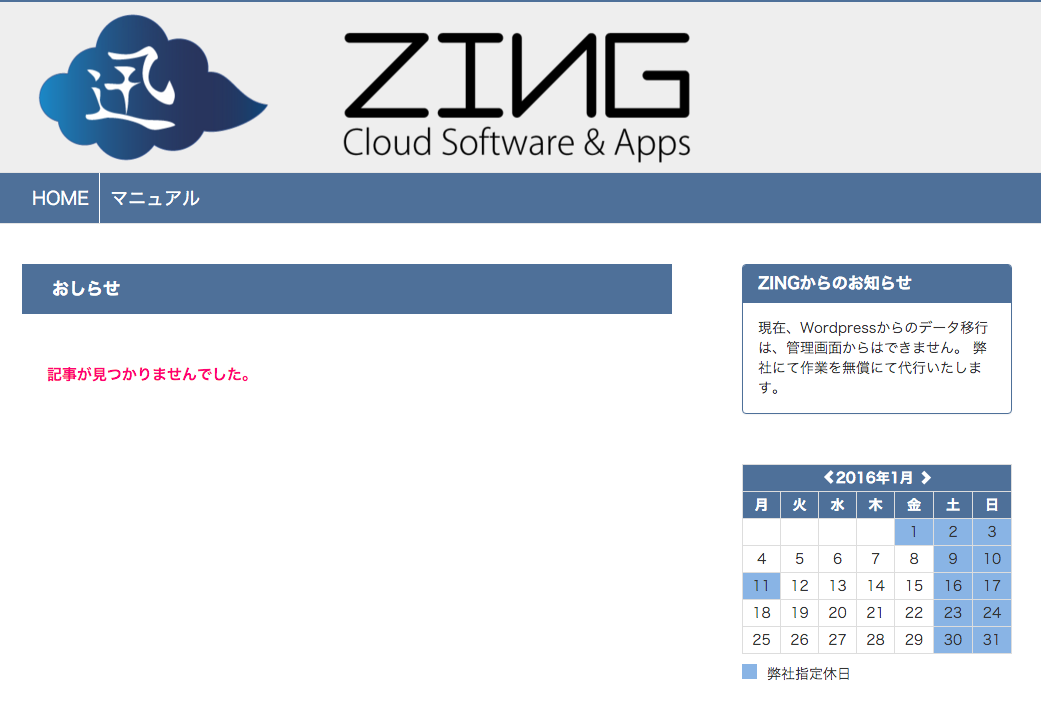Select calendar day 19
1041x715 pixels.
click(x=799, y=613)
